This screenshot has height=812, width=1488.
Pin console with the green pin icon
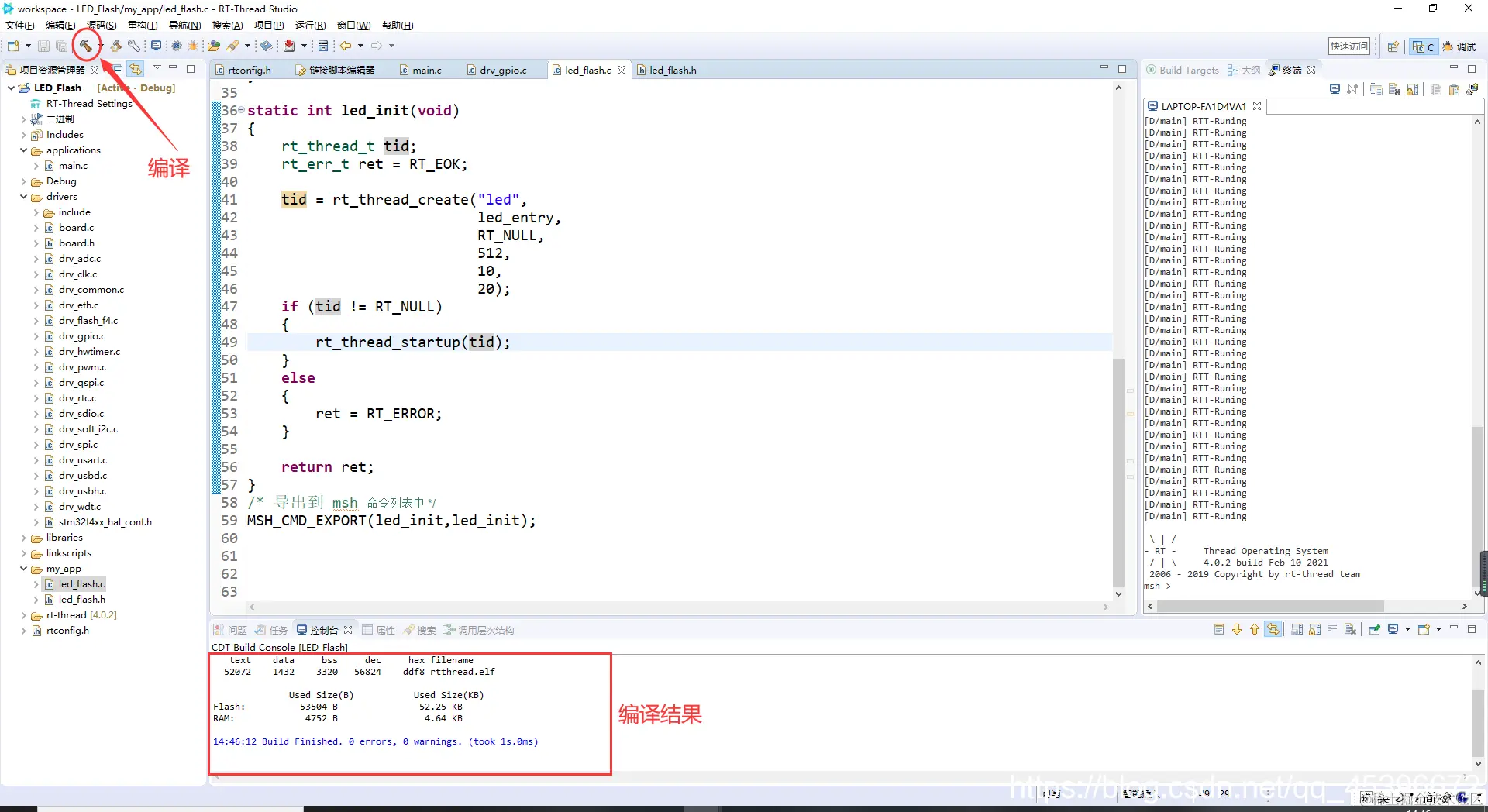1374,629
